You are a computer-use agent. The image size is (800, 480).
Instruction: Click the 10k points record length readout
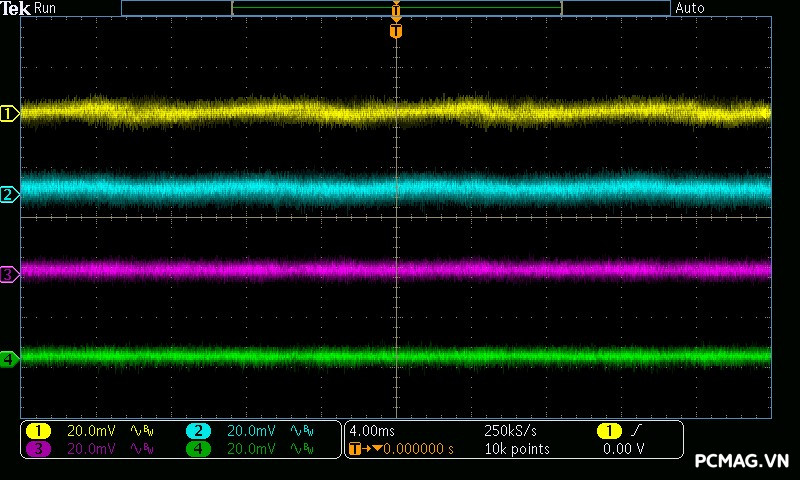point(517,449)
